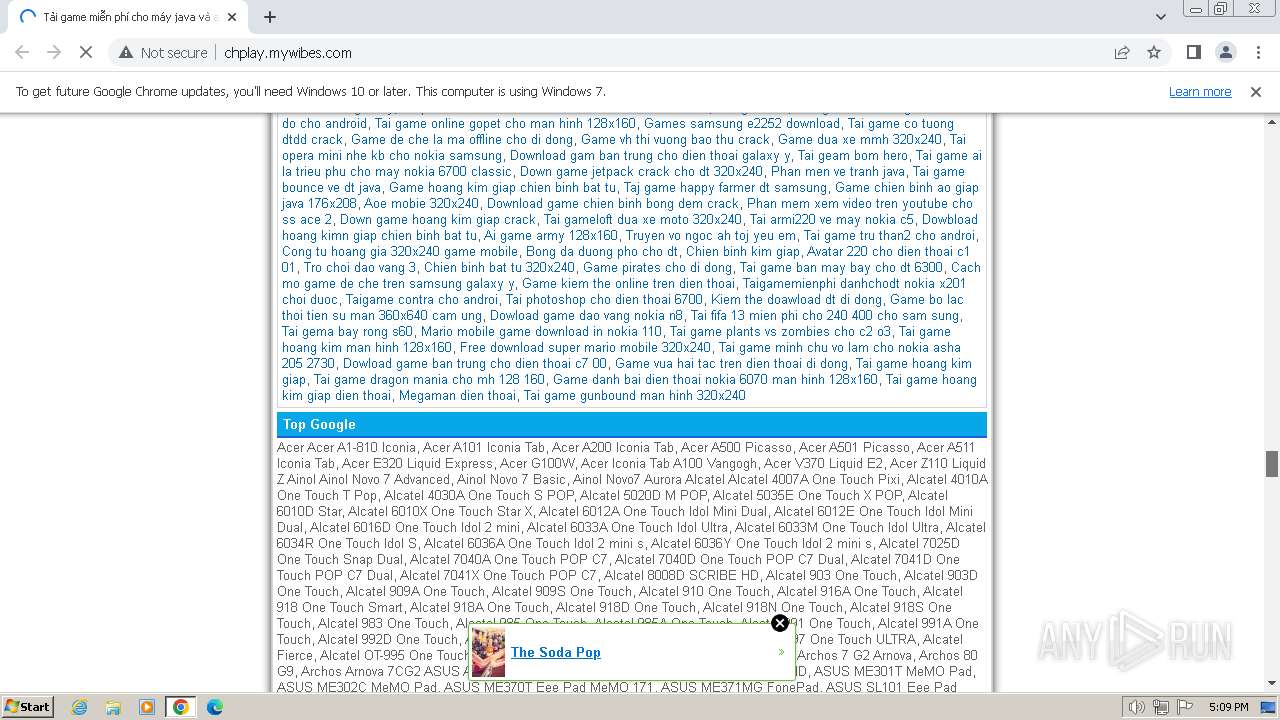1280x720 pixels.
Task: Open the Windows Start menu
Action: (28, 706)
